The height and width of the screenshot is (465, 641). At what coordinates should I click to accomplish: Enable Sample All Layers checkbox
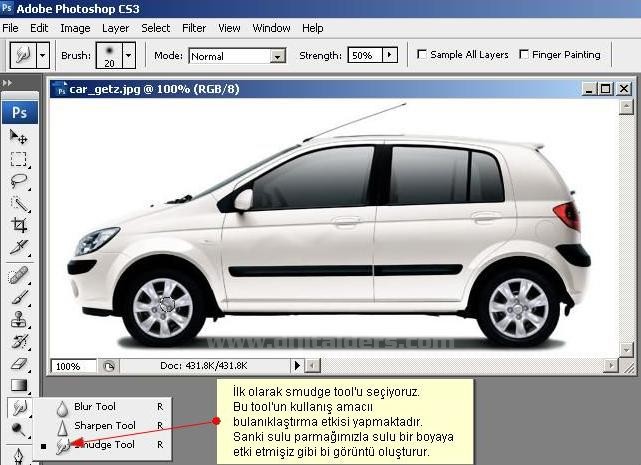[x=421, y=54]
